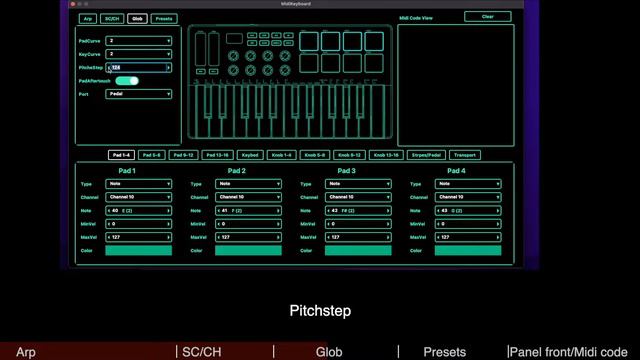Click the third pad in the bottom pad row of the keyboard diagram
The image size is (640, 360).
[352, 63]
